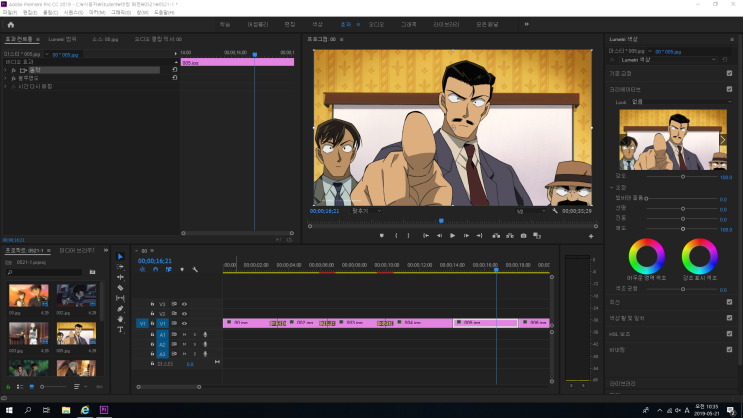Open the Home screen icon
743x418 pixels.
click(11, 25)
